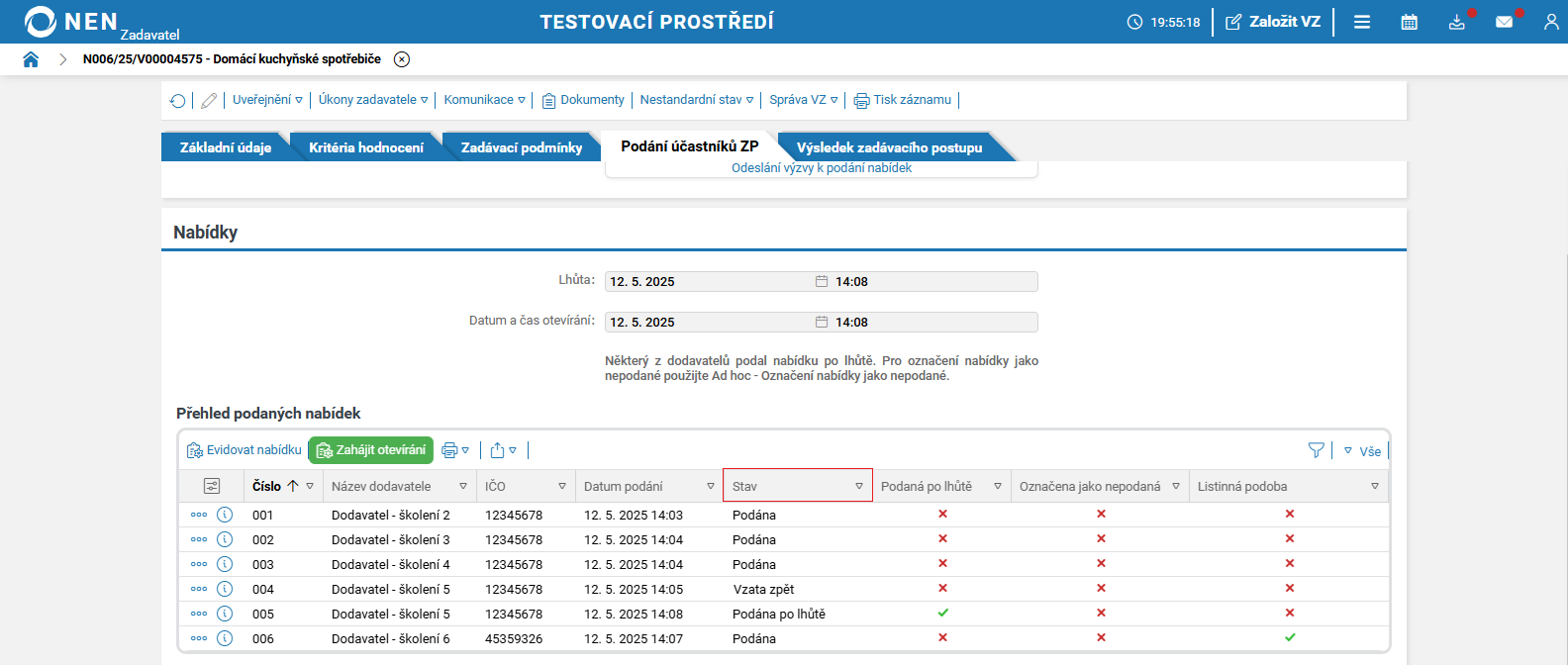Expand the Správa VZ menu
Viewport: 1568px width, 665px height.
[804, 100]
